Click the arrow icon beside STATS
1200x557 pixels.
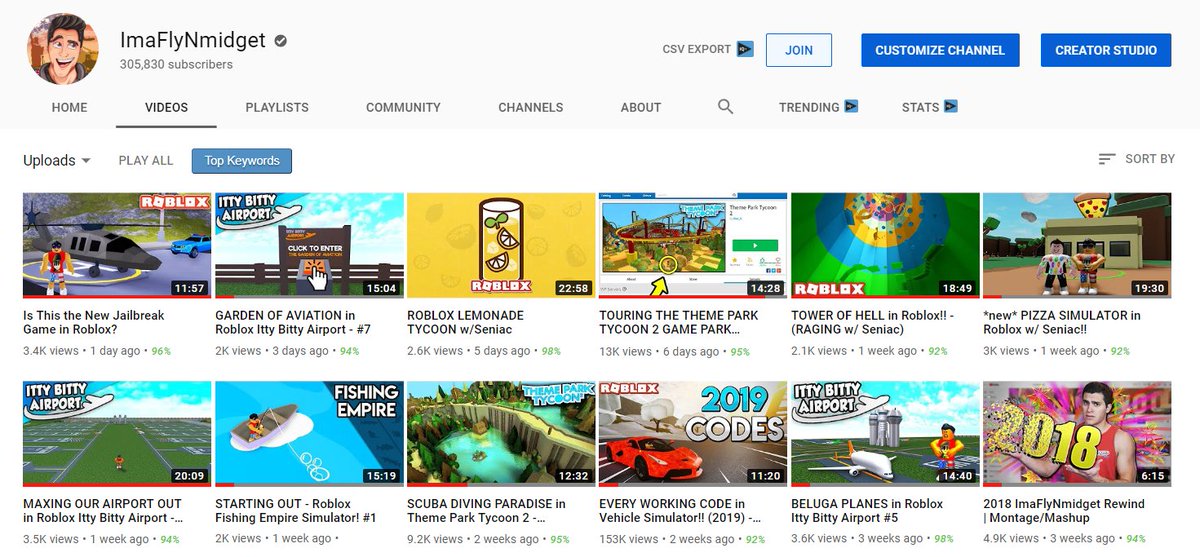click(x=951, y=106)
